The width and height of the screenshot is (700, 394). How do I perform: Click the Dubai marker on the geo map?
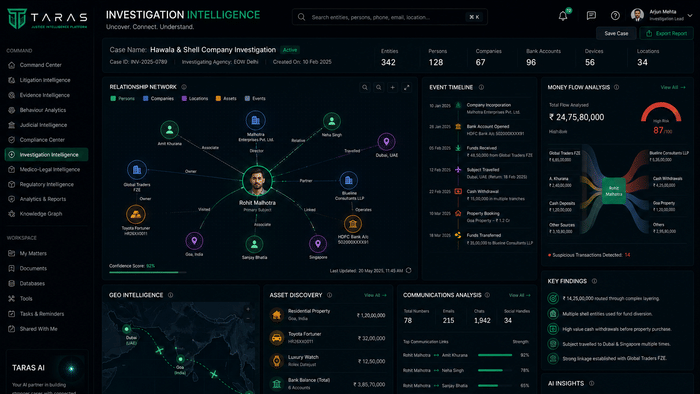[127, 329]
